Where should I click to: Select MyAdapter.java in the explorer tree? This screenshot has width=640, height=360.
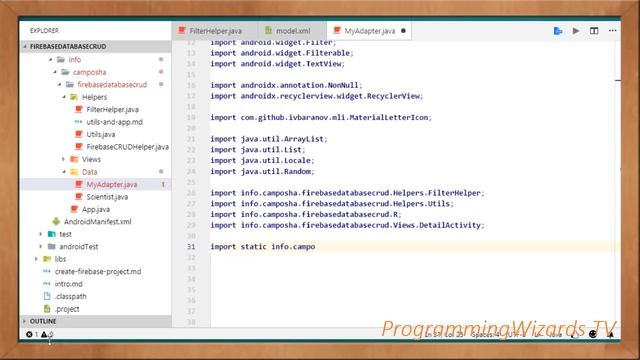[96, 184]
